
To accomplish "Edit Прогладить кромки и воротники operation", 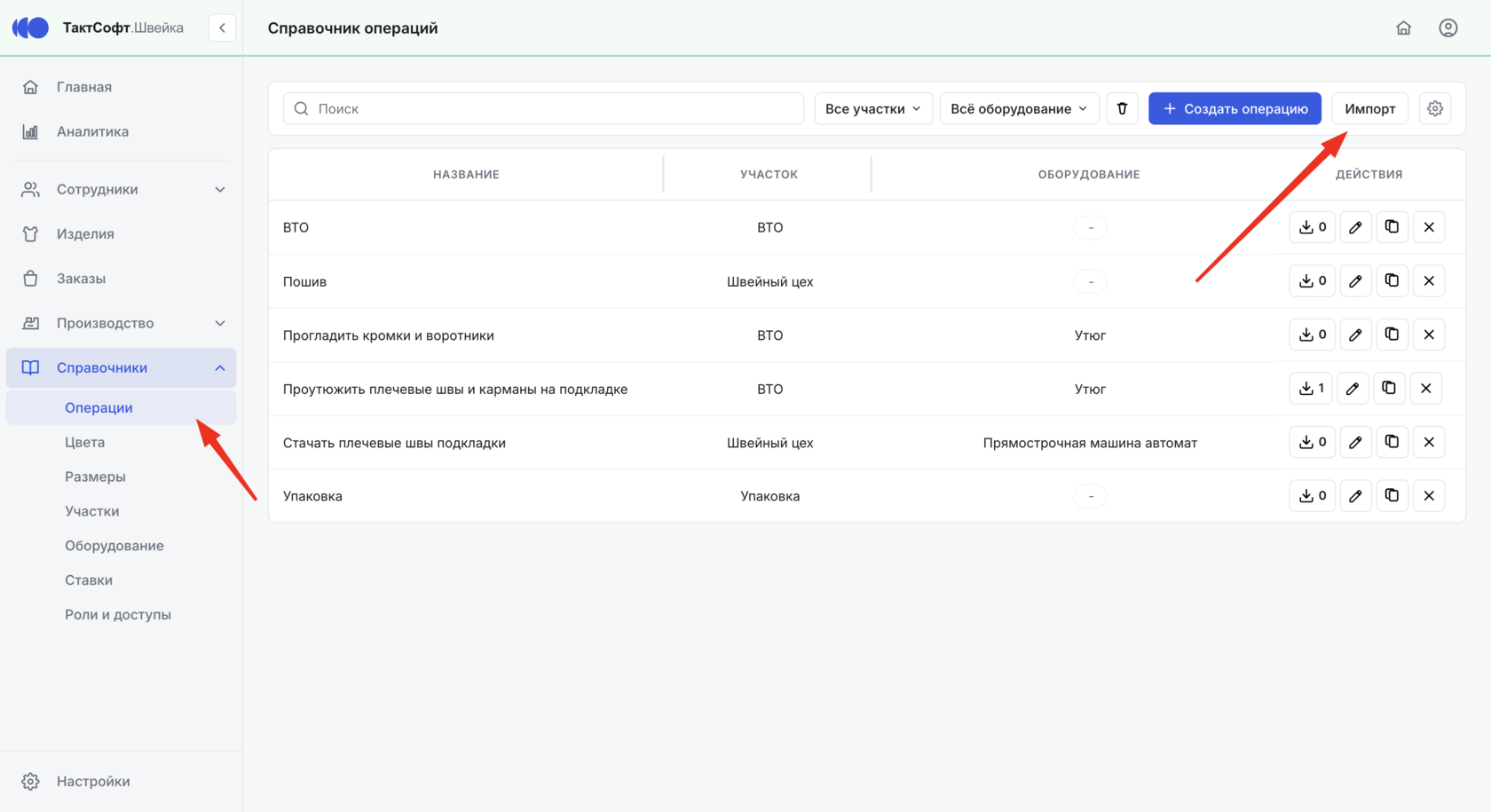I will pos(1355,335).
